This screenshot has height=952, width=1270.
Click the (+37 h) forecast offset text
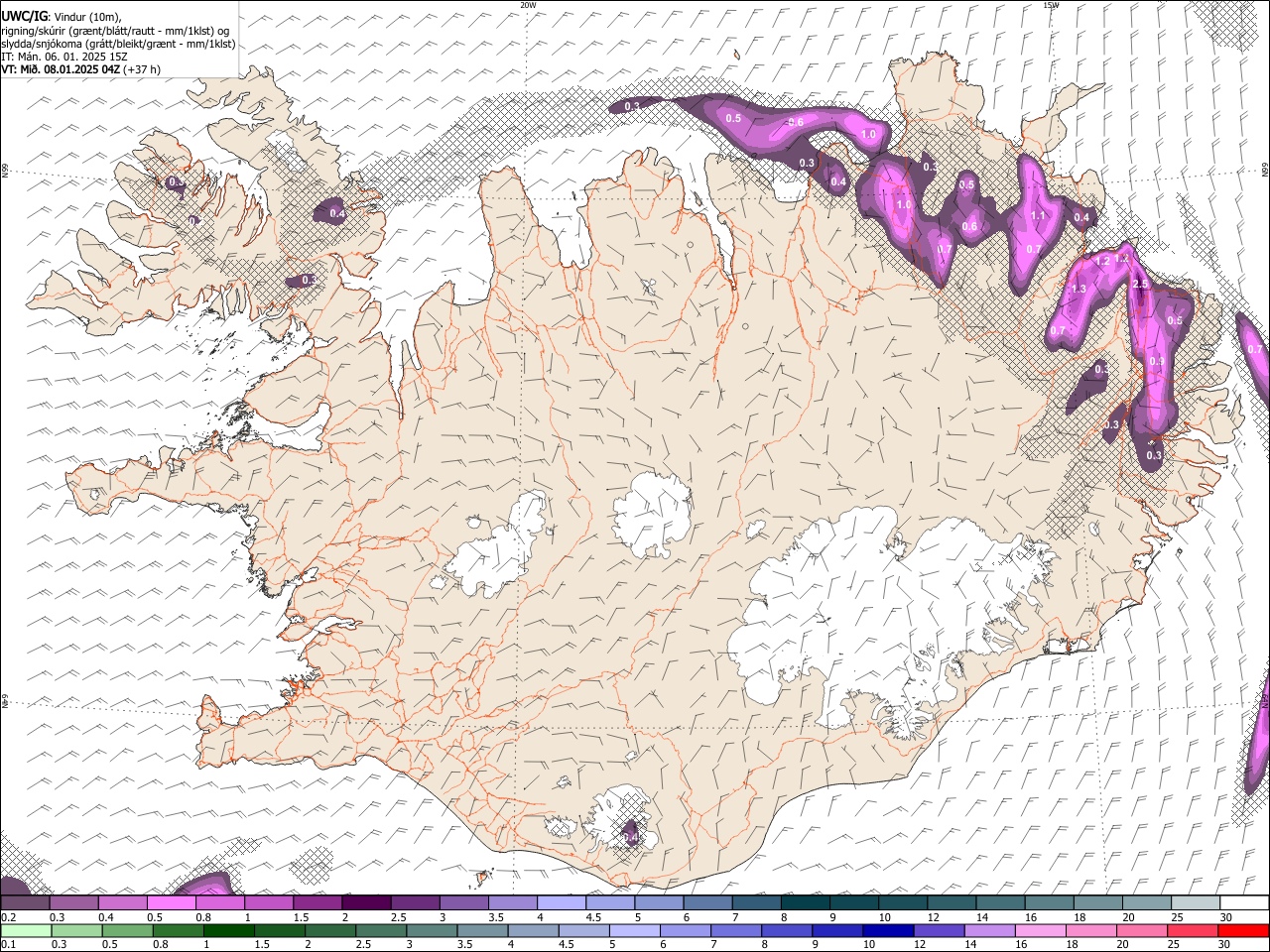click(142, 69)
